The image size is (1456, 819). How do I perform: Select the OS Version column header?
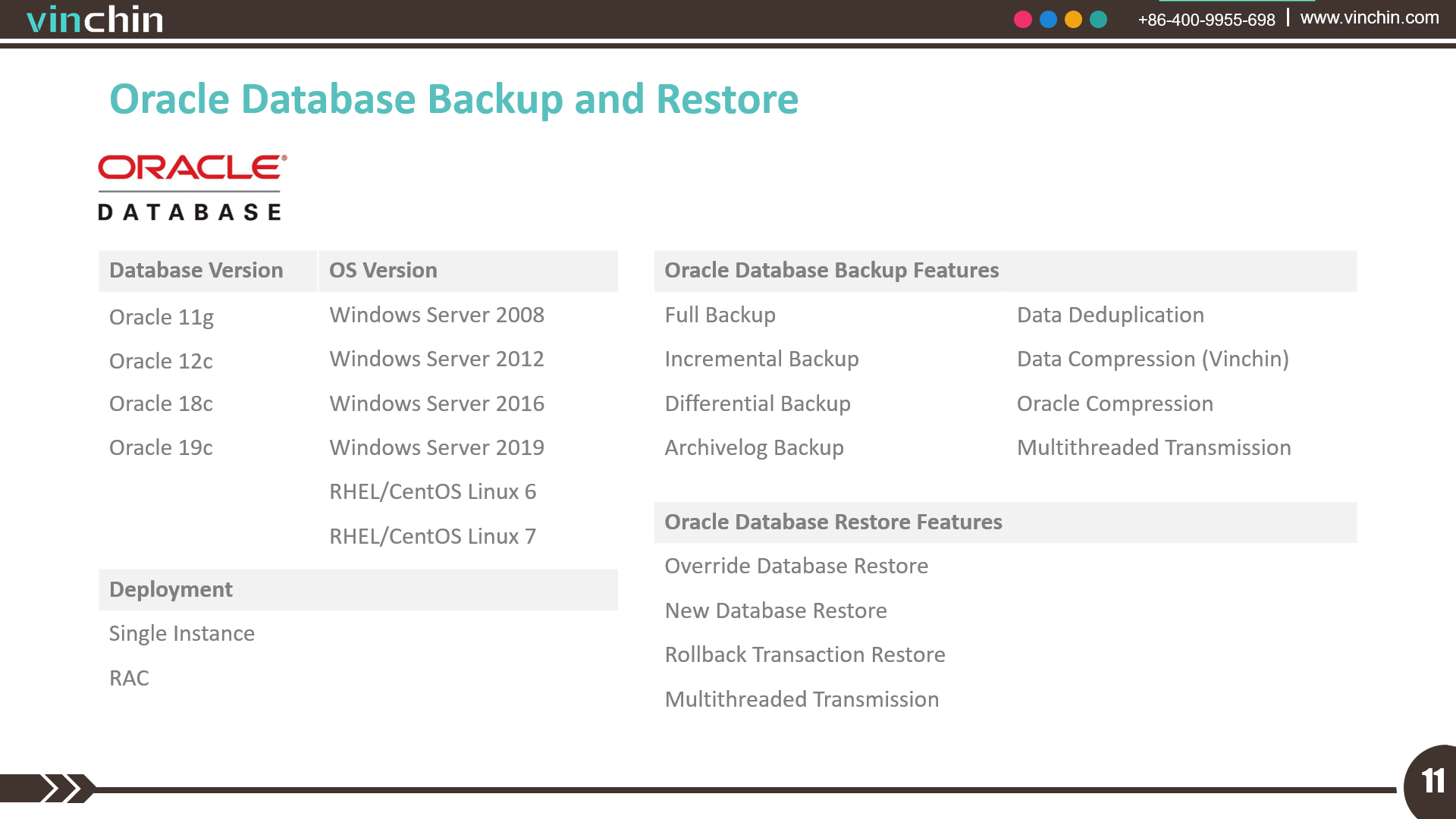tap(468, 271)
